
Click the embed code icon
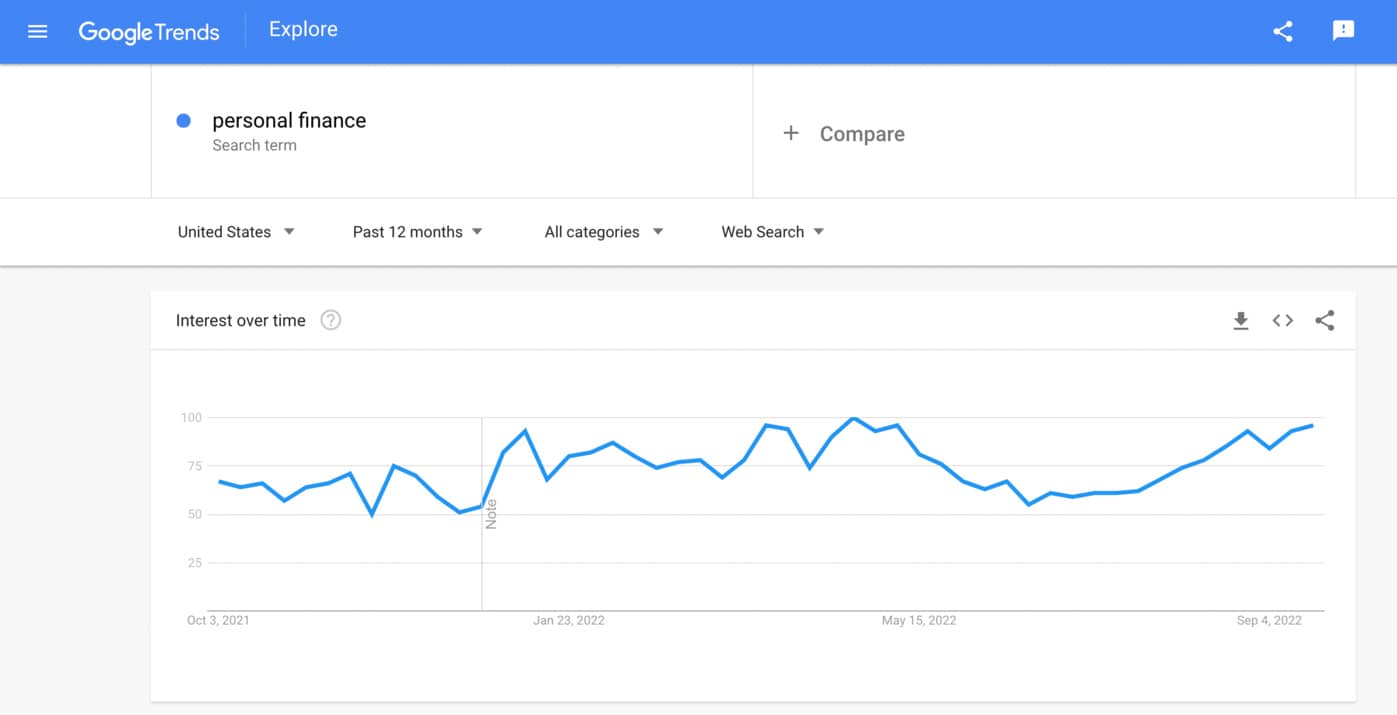pos(1283,321)
